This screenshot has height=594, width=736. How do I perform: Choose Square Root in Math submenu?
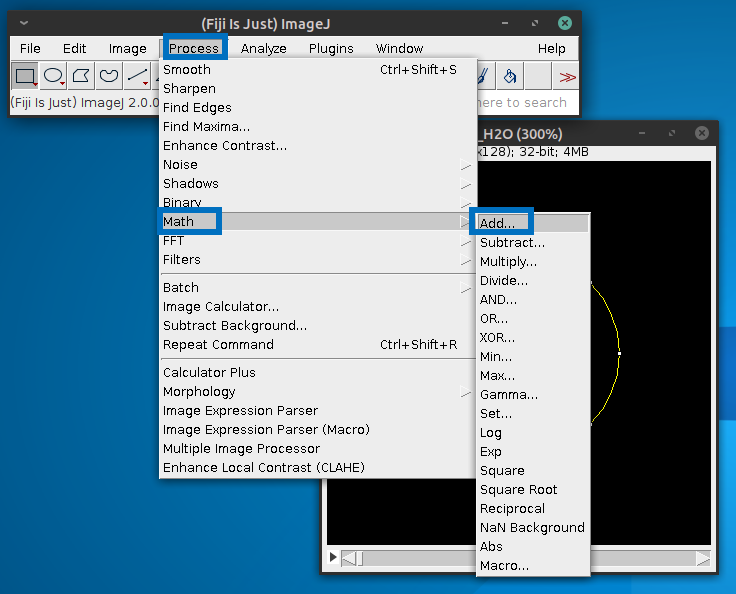click(x=533, y=490)
